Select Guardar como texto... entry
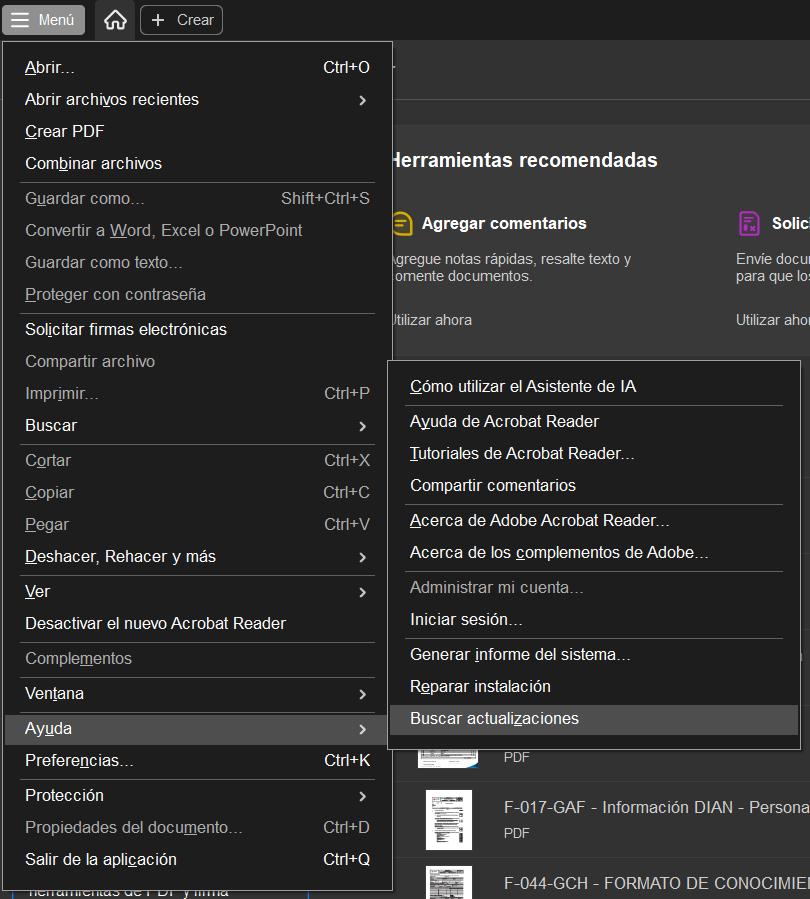The image size is (810, 899). (197, 263)
